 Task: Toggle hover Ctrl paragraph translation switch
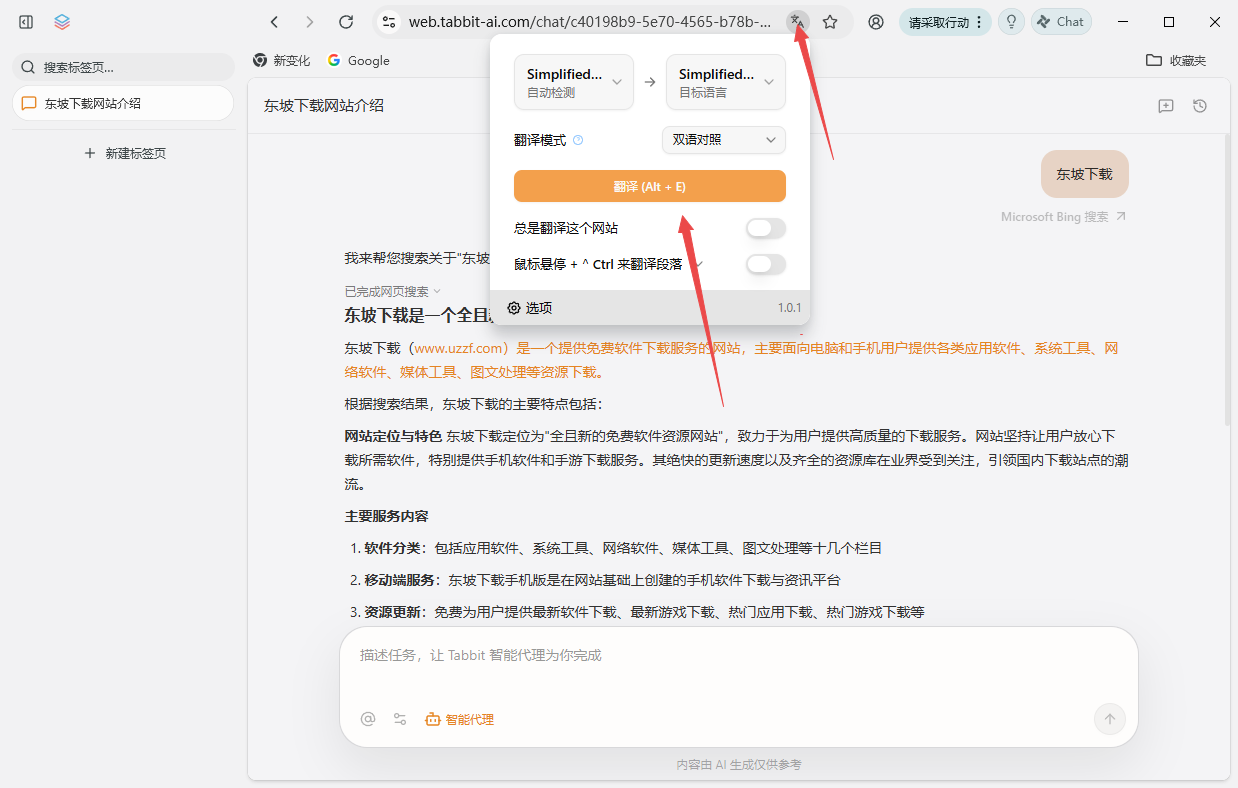pos(765,265)
